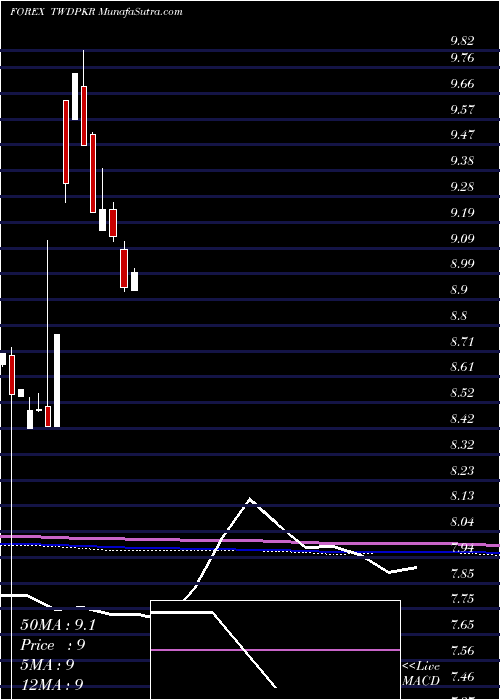Click the 9.09 price axis label
The image size is (500, 700).
pos(462,238)
